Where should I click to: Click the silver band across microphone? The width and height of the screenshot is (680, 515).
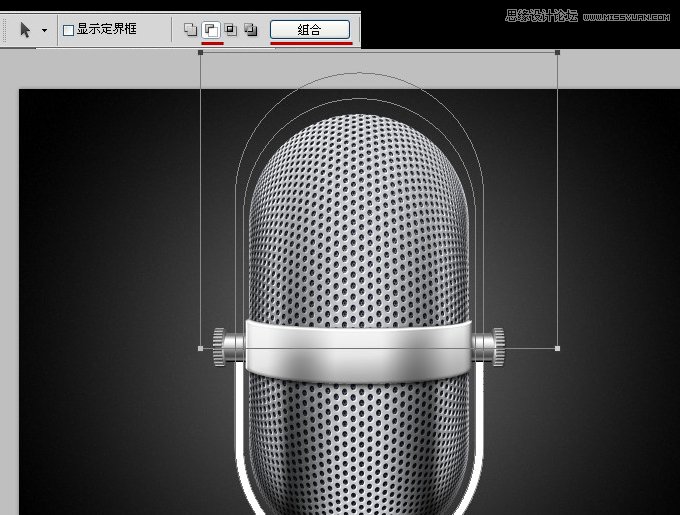pos(359,351)
